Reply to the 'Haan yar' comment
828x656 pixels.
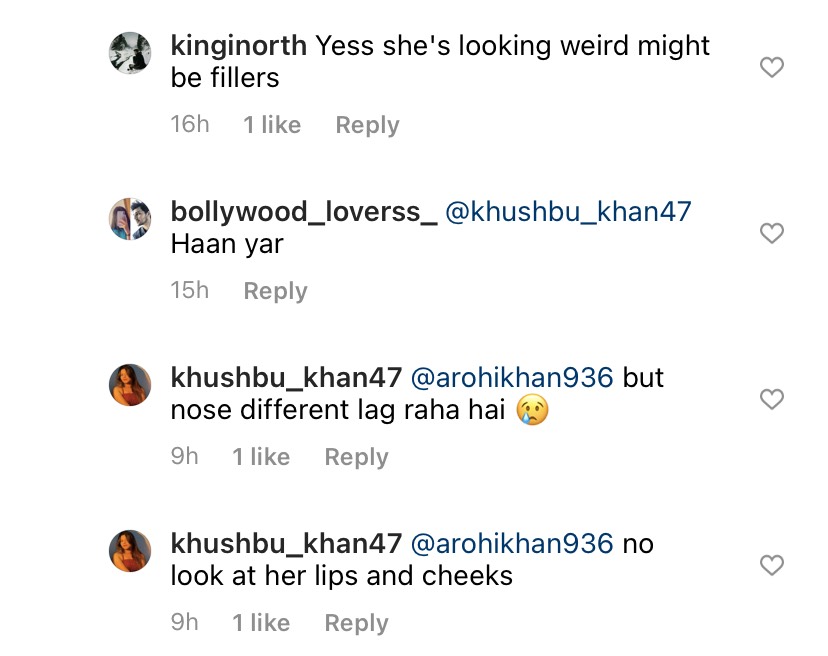coord(275,291)
